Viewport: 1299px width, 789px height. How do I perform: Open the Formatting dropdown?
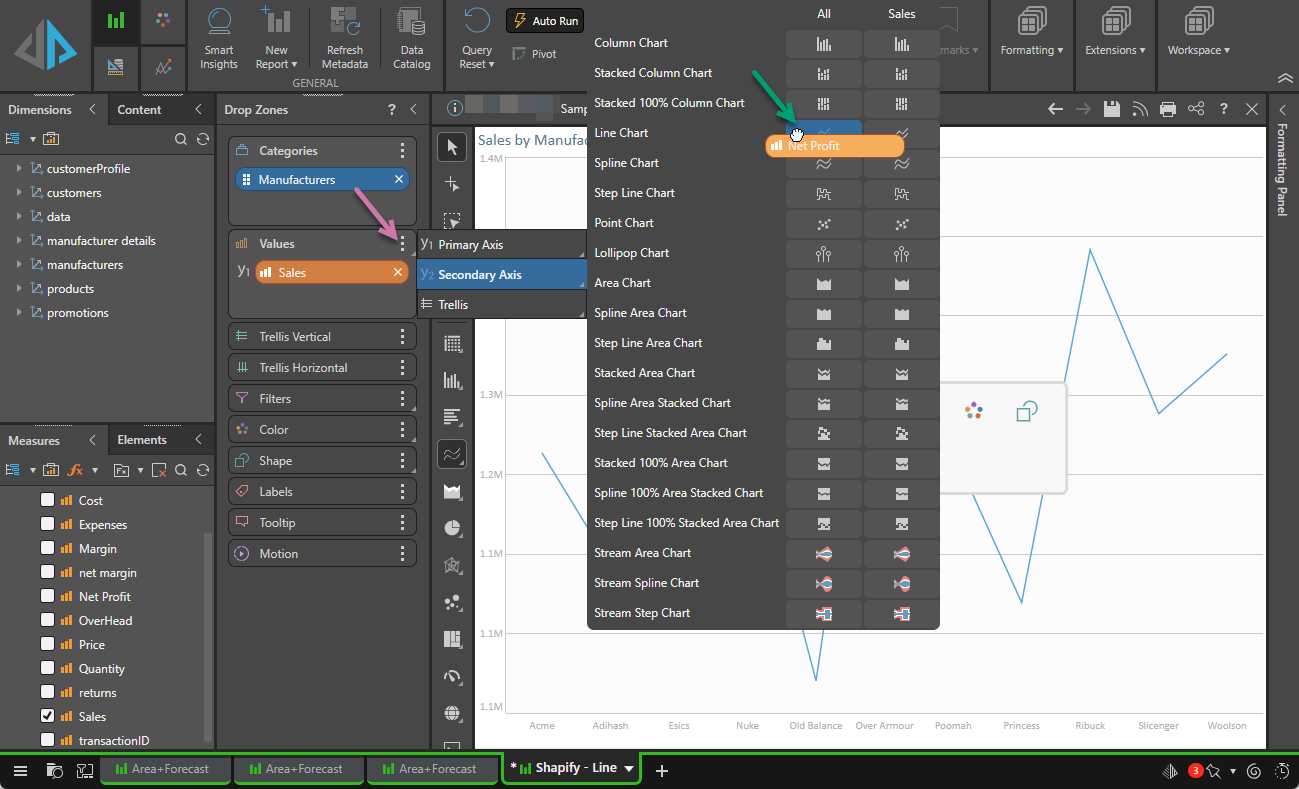click(1031, 50)
